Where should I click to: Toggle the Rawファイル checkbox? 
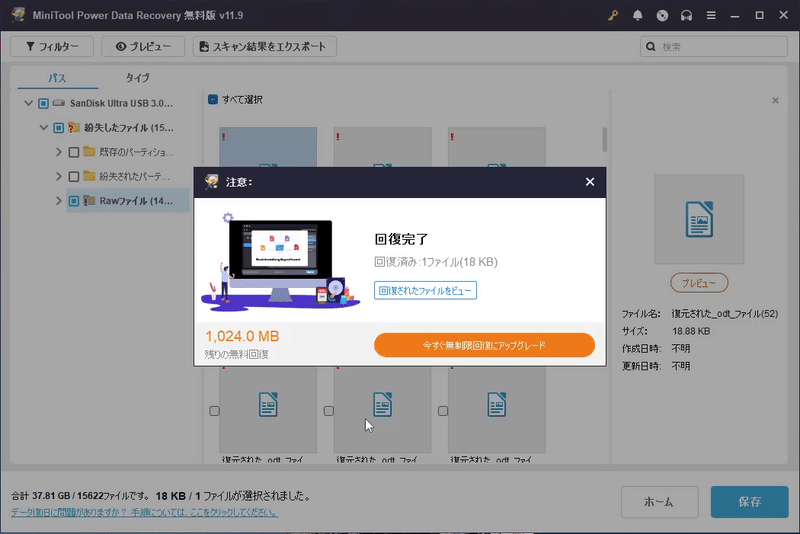tap(74, 201)
